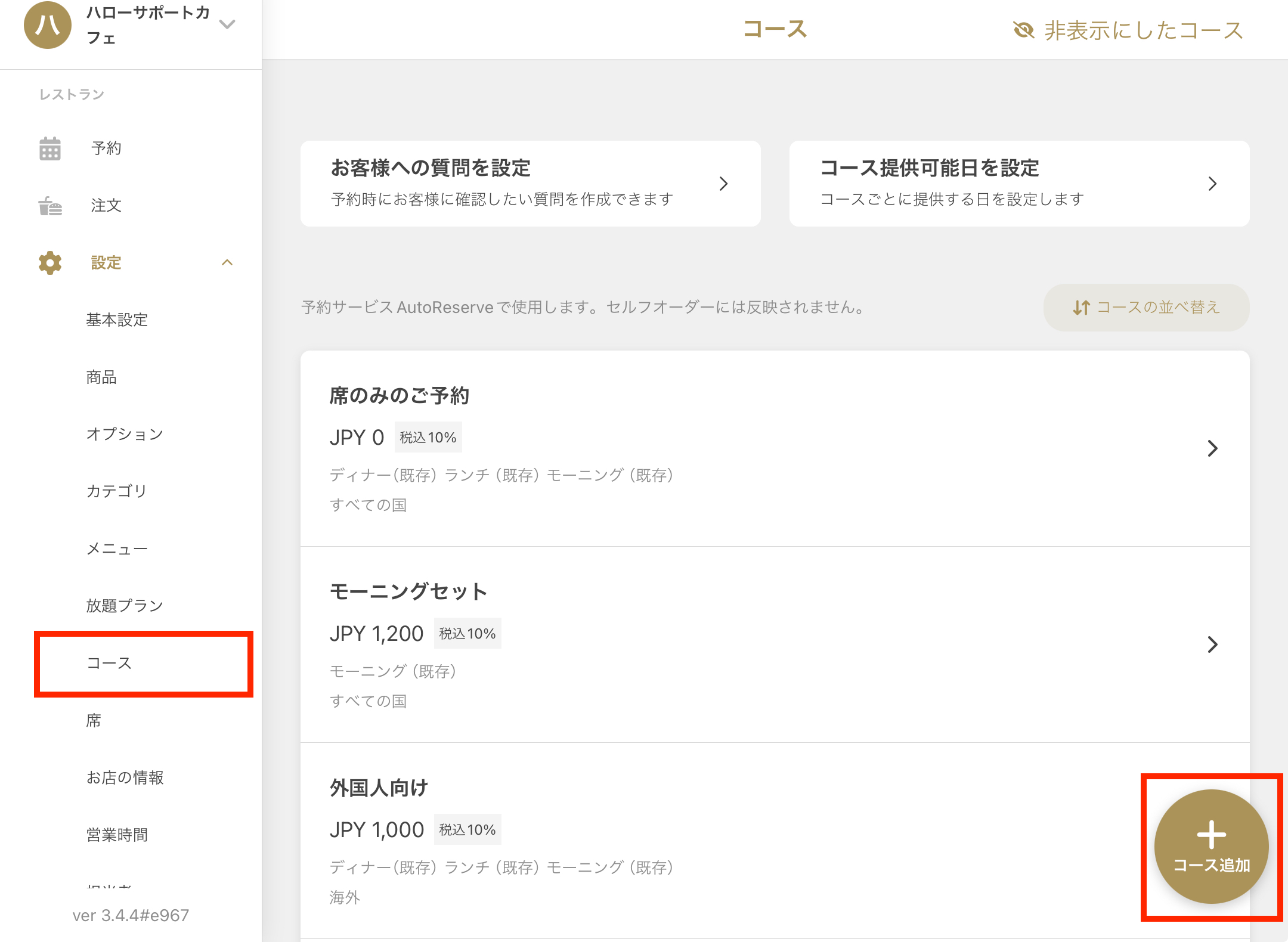
Task: Select コース in the settings sidebar
Action: click(109, 663)
